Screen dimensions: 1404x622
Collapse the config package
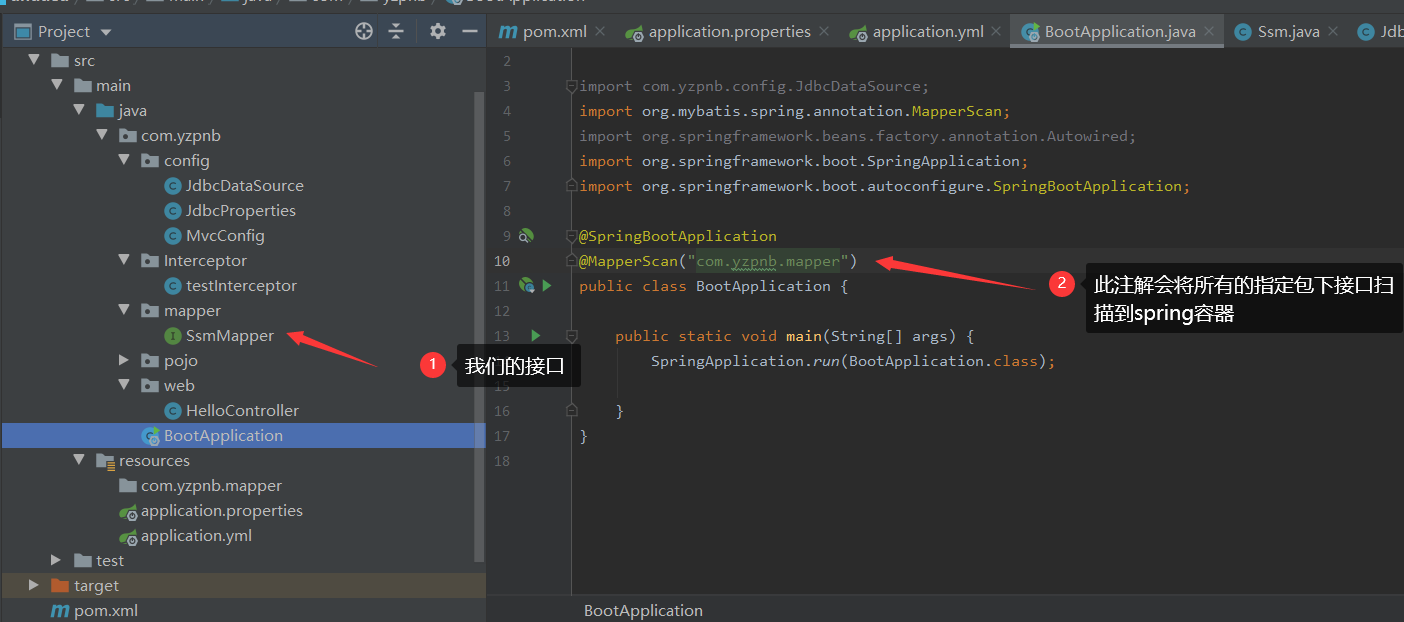(x=124, y=160)
